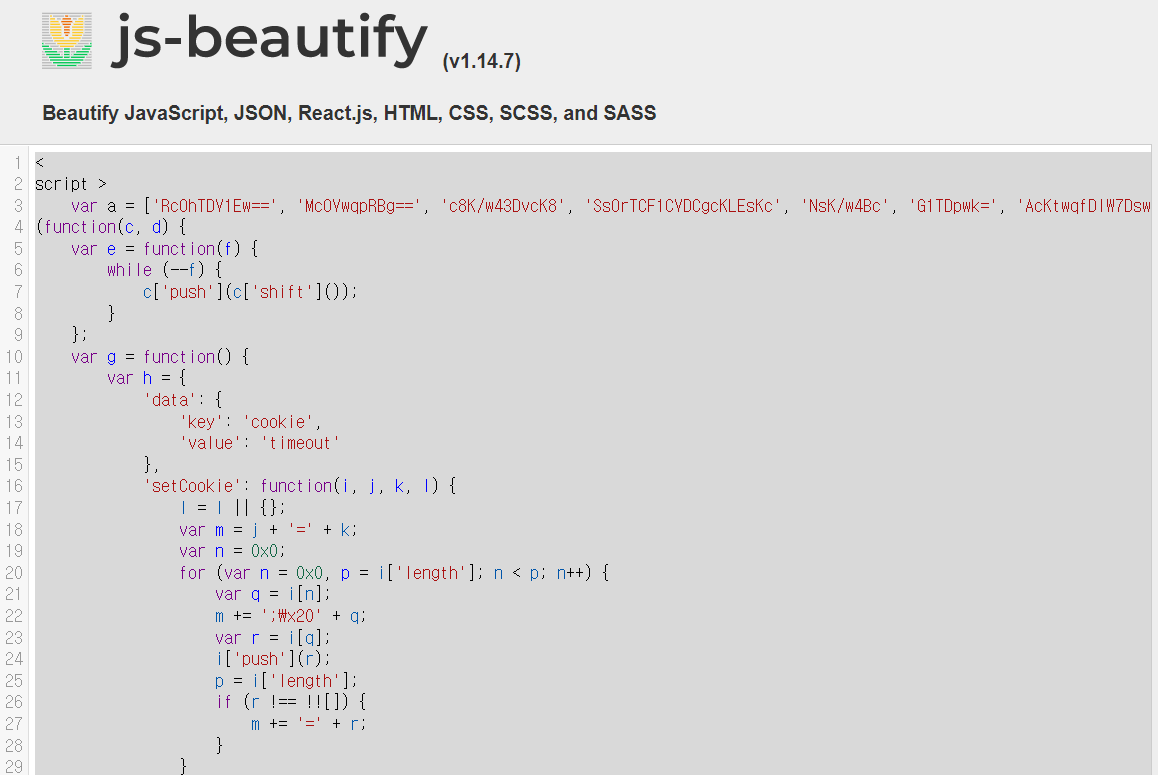
Task: Click "p = i['length'];" on line 25
Action: tap(287, 680)
